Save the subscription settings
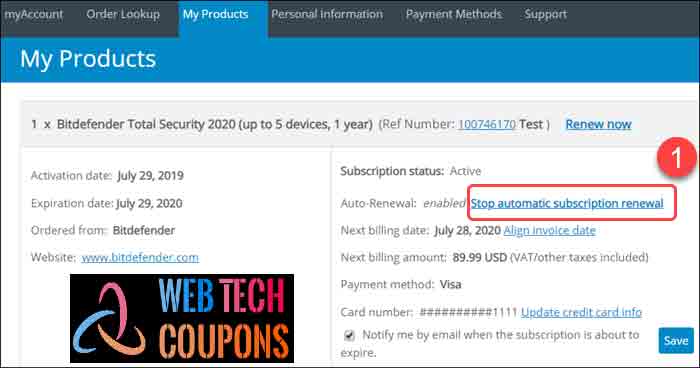This screenshot has height=368, width=700. (x=676, y=341)
